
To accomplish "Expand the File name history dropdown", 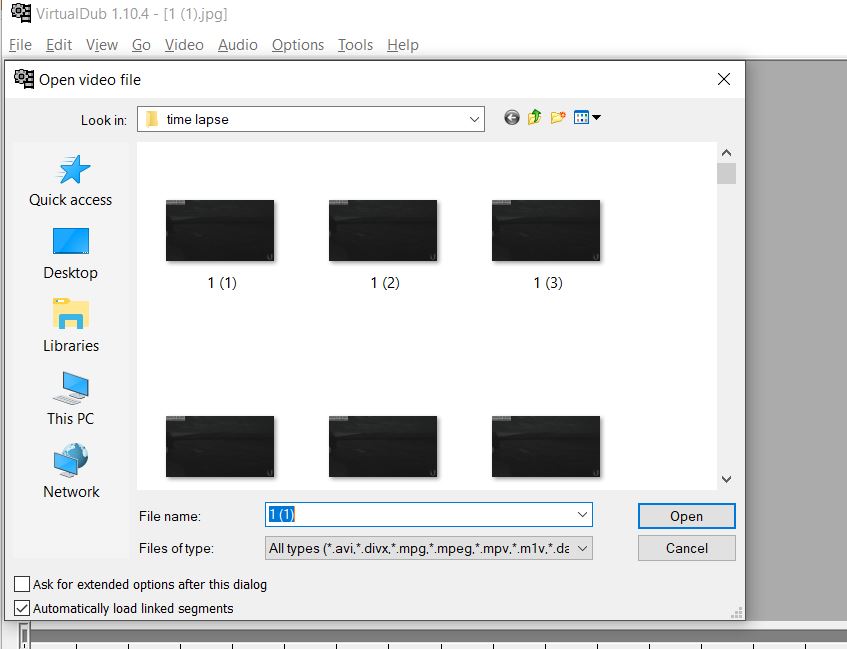I will (582, 514).
